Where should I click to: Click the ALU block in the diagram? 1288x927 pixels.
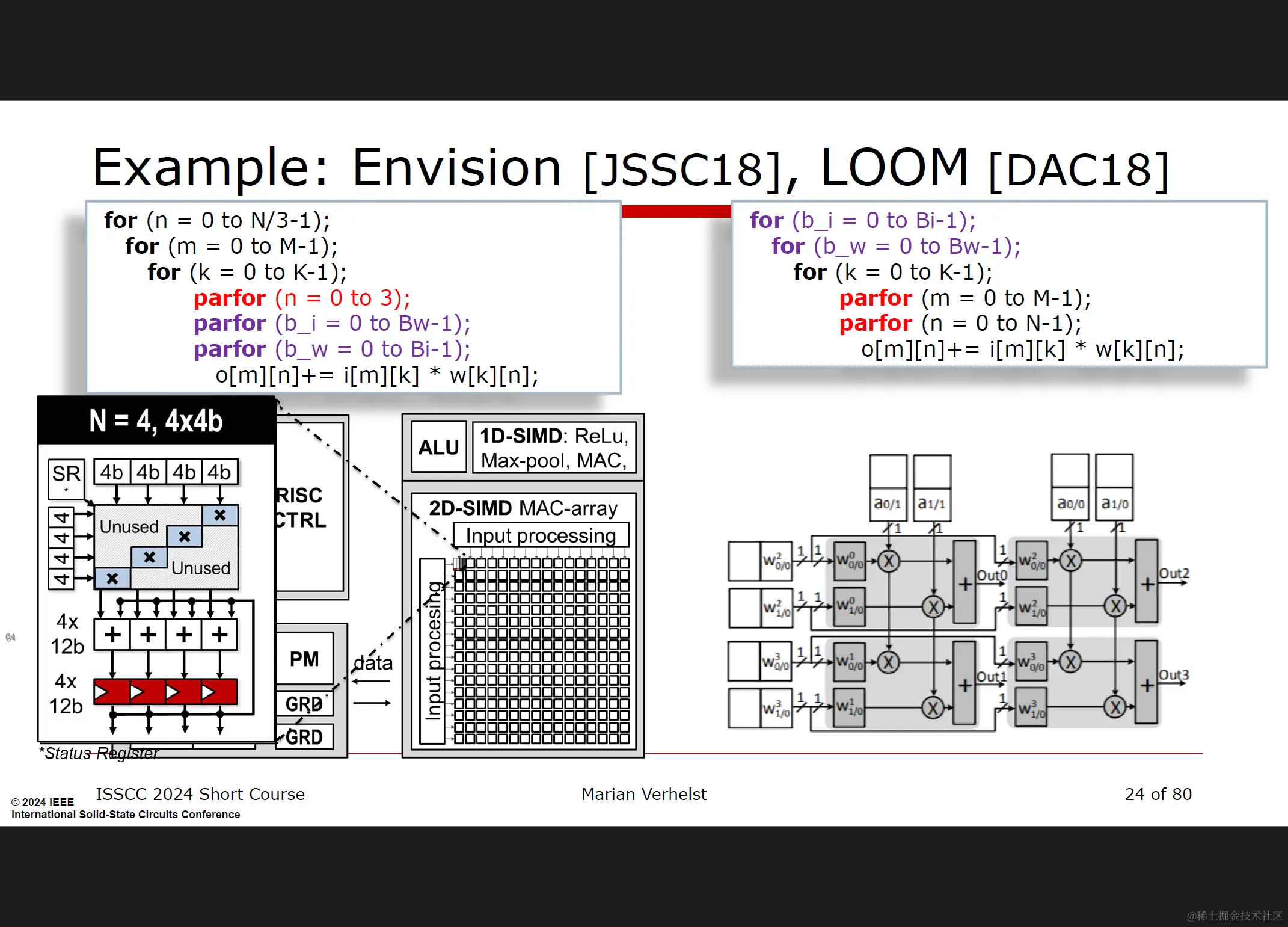(438, 448)
